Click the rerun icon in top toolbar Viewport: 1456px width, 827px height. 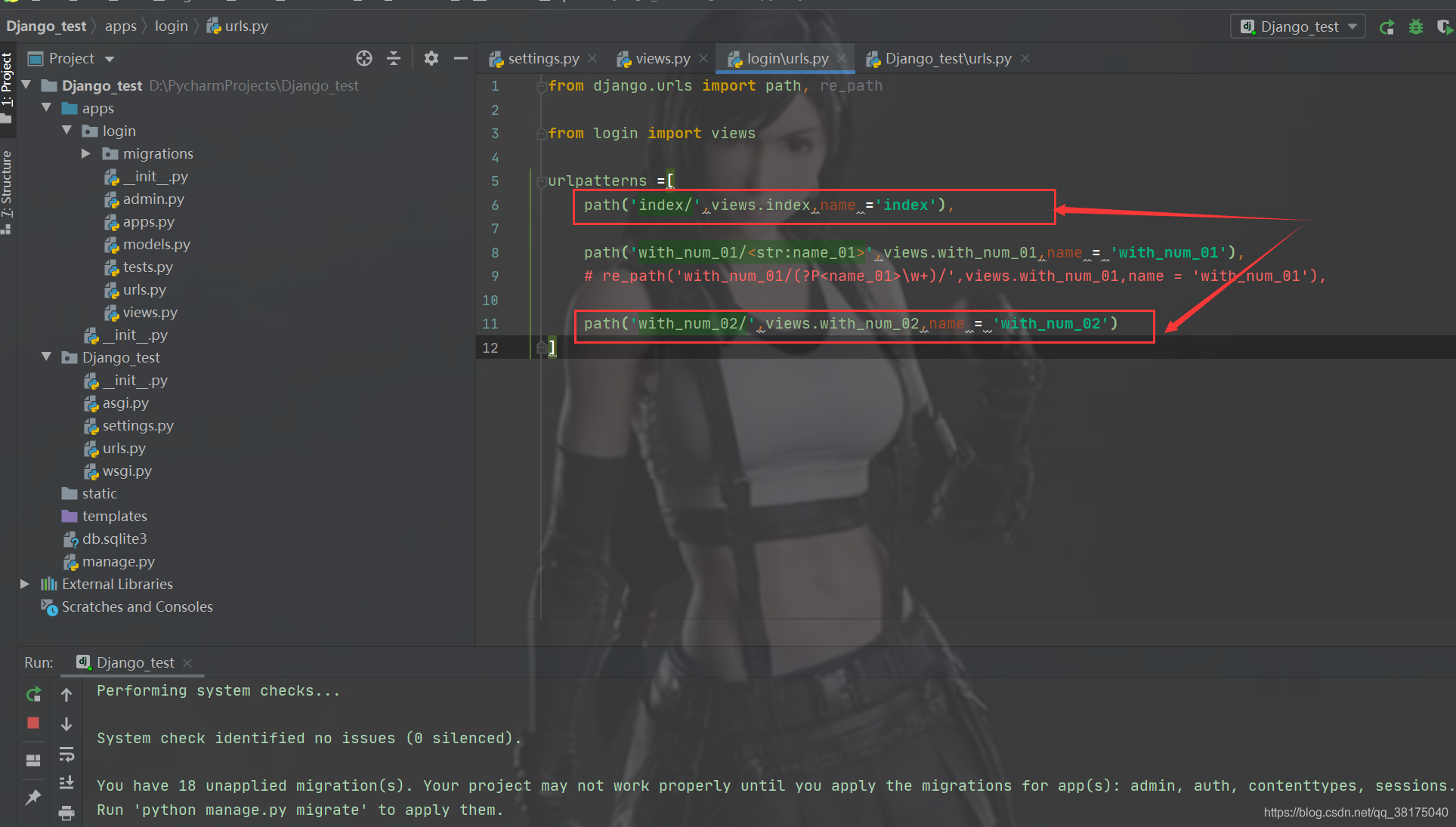tap(1386, 27)
